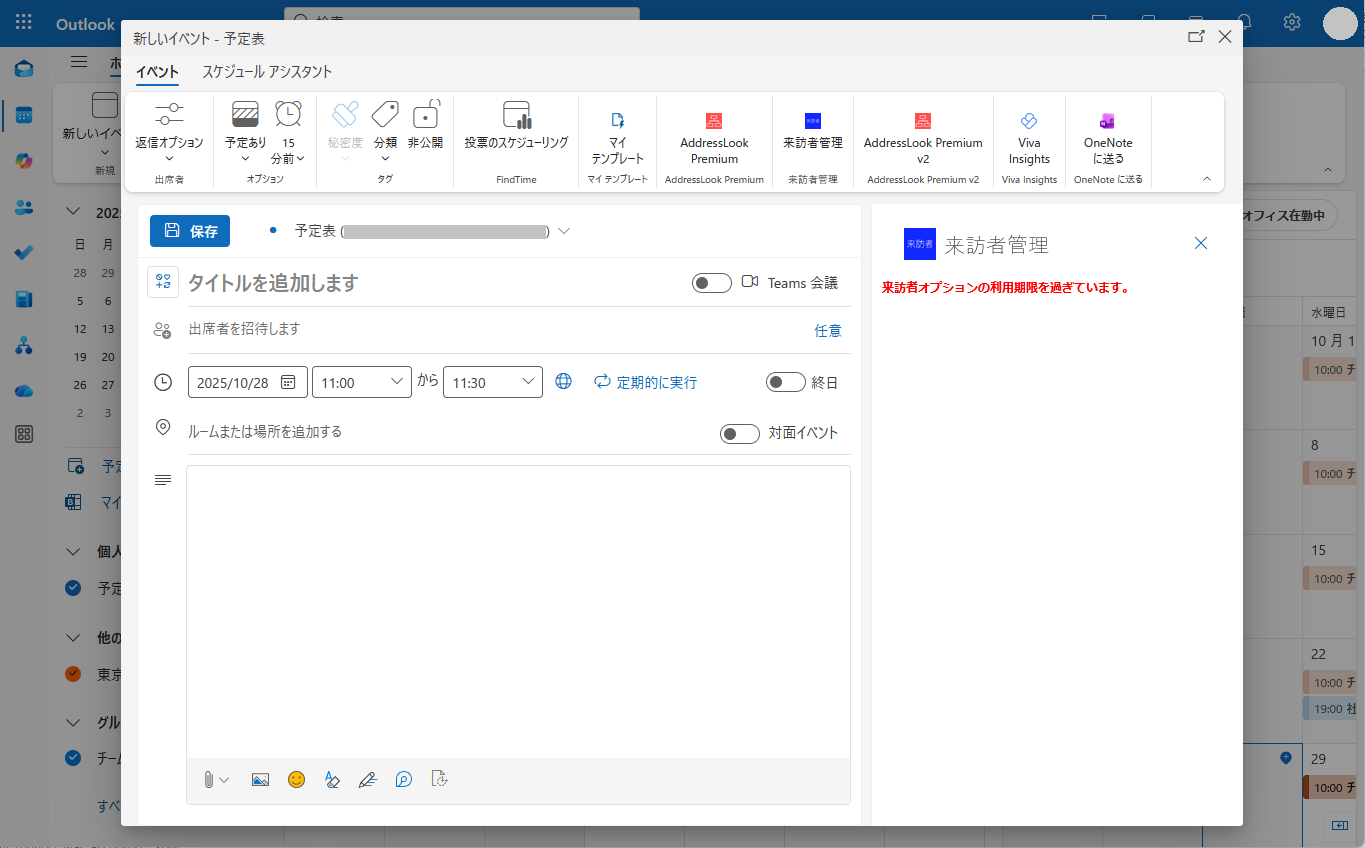This screenshot has height=848, width=1365.
Task: Expand the 予定表 calendar selector chevron
Action: (x=564, y=231)
